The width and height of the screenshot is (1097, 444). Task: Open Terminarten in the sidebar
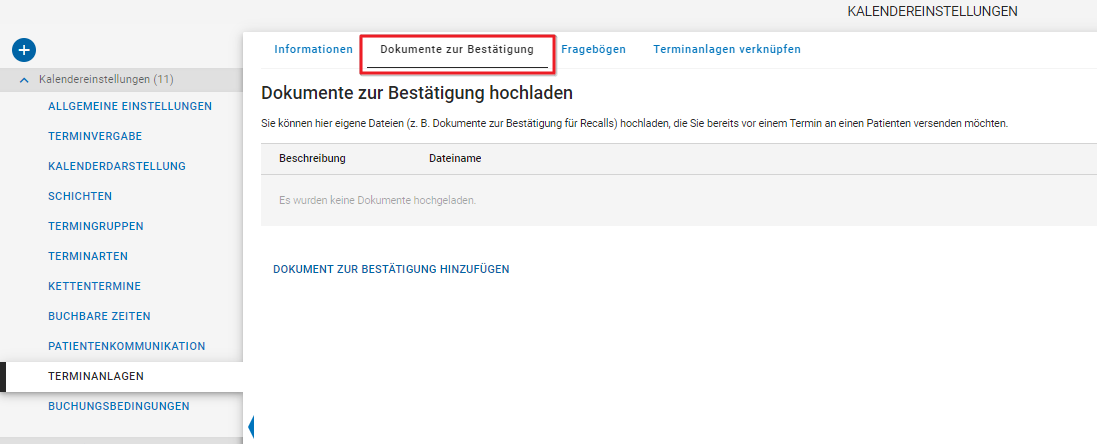pos(88,256)
